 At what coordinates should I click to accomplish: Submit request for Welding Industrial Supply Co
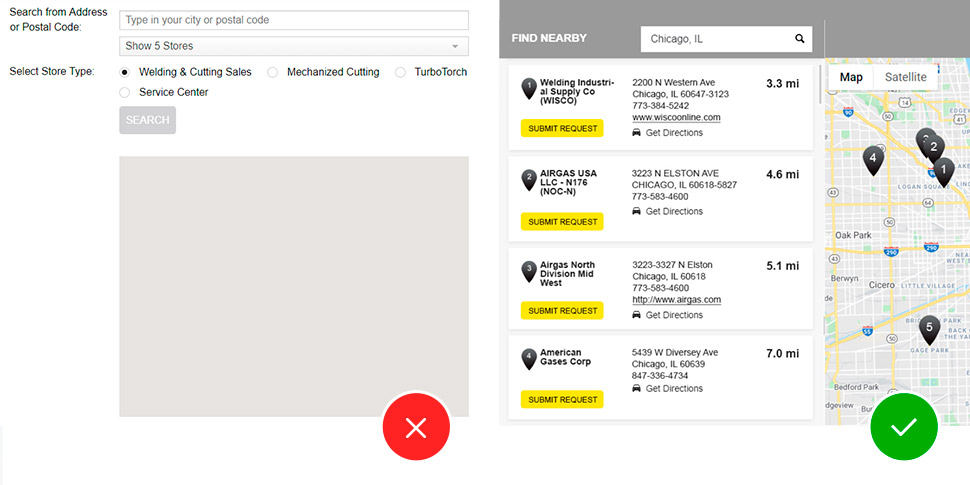pos(562,128)
